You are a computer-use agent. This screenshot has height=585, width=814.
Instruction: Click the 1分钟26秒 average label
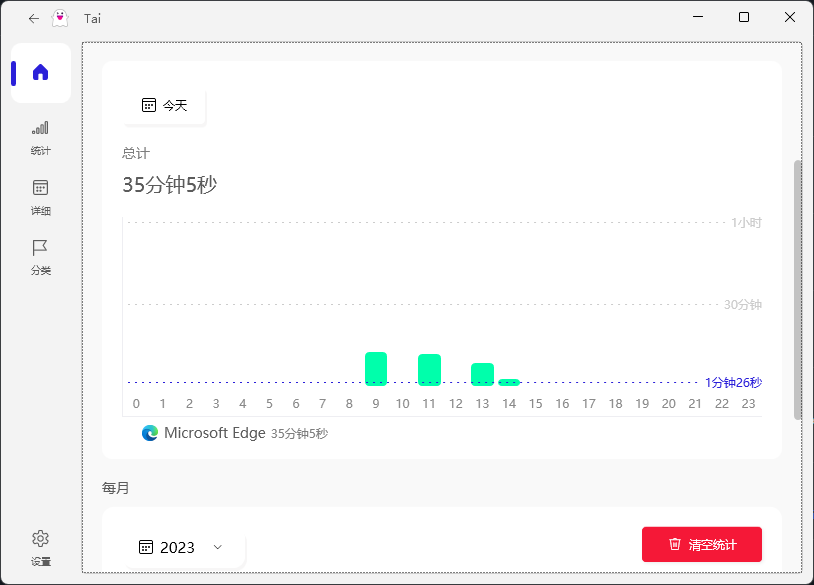coord(734,383)
